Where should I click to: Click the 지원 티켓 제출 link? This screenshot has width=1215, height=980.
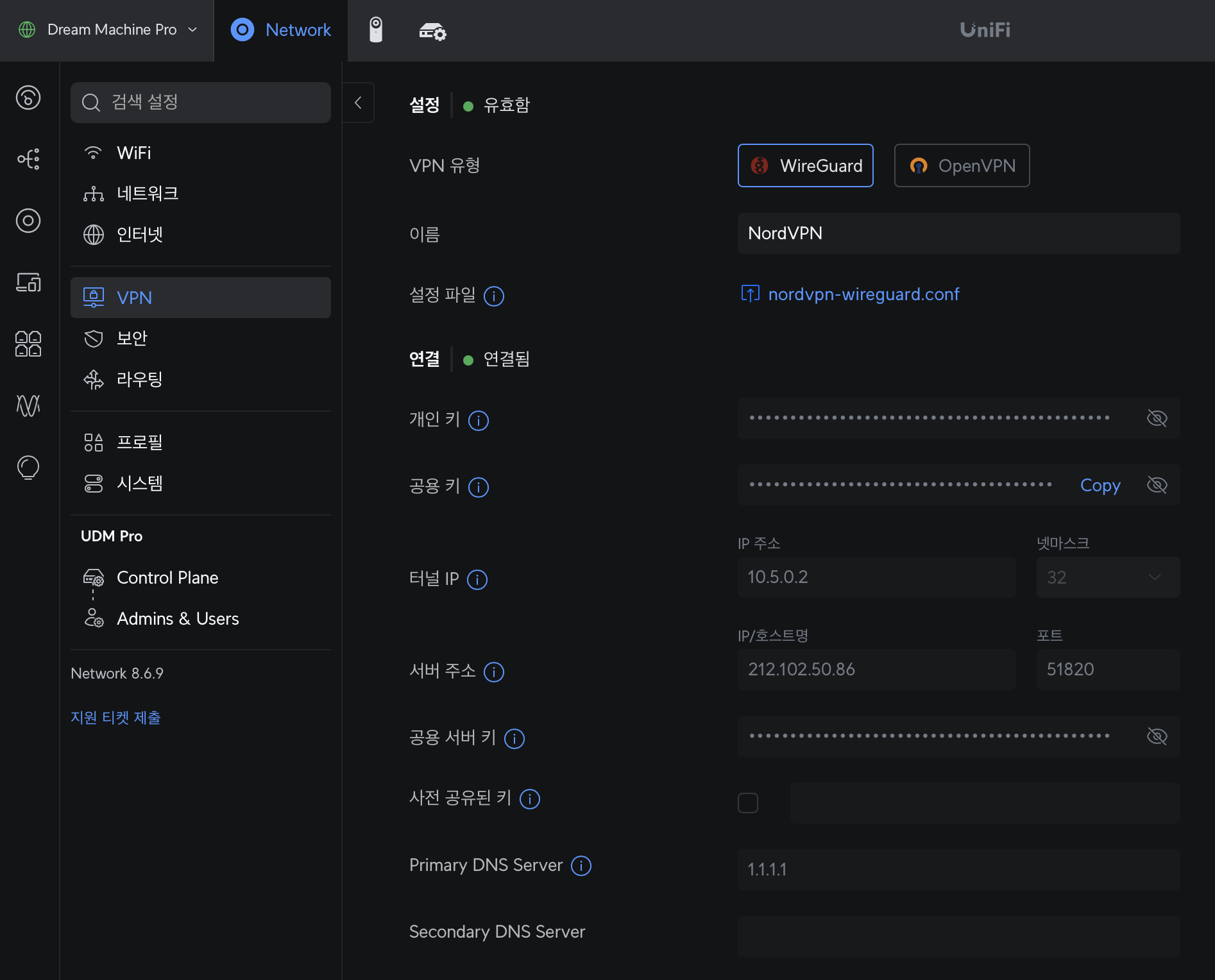pyautogui.click(x=115, y=718)
